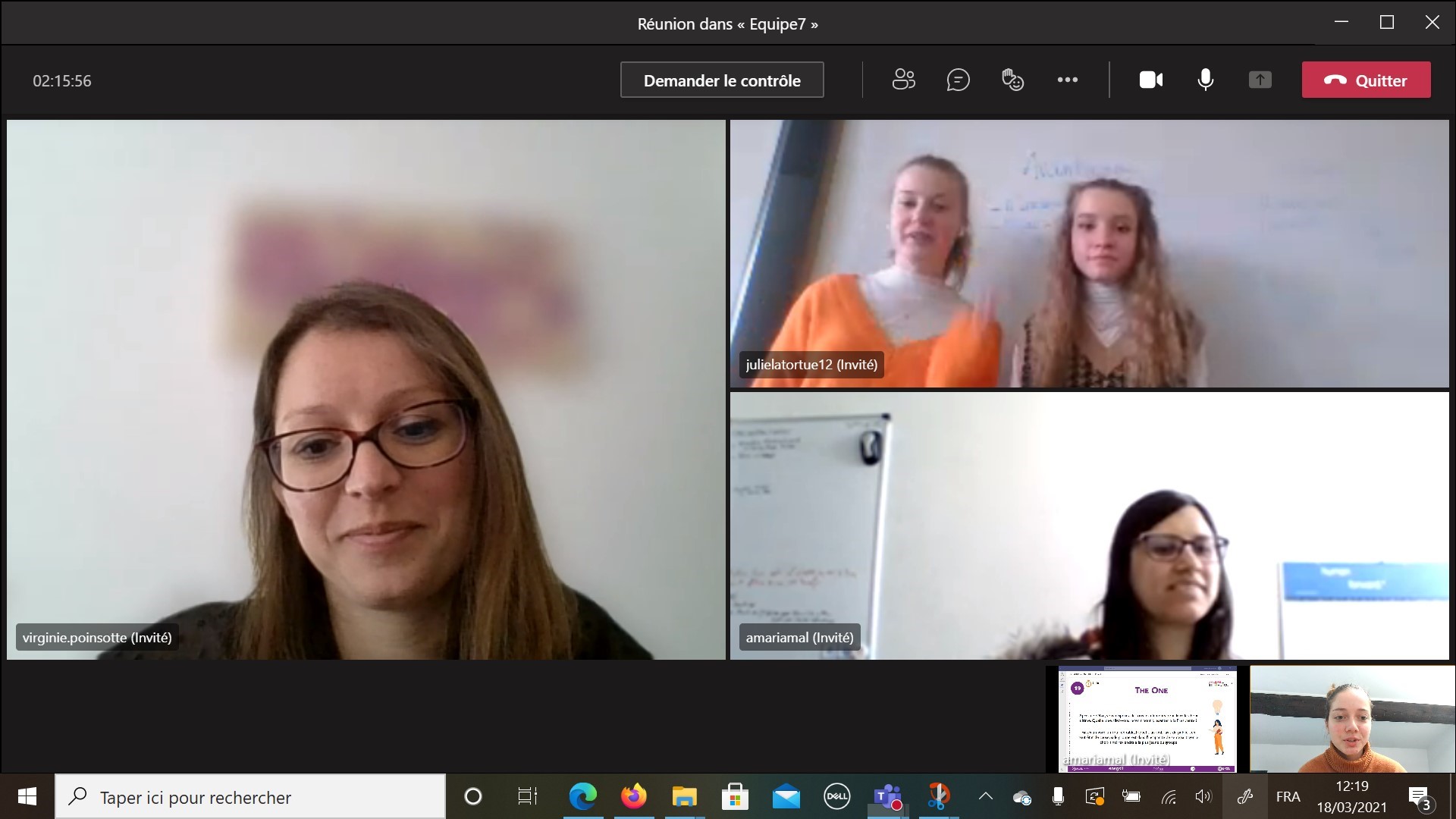Open the Microsoft Teams taskbar icon

[887, 797]
